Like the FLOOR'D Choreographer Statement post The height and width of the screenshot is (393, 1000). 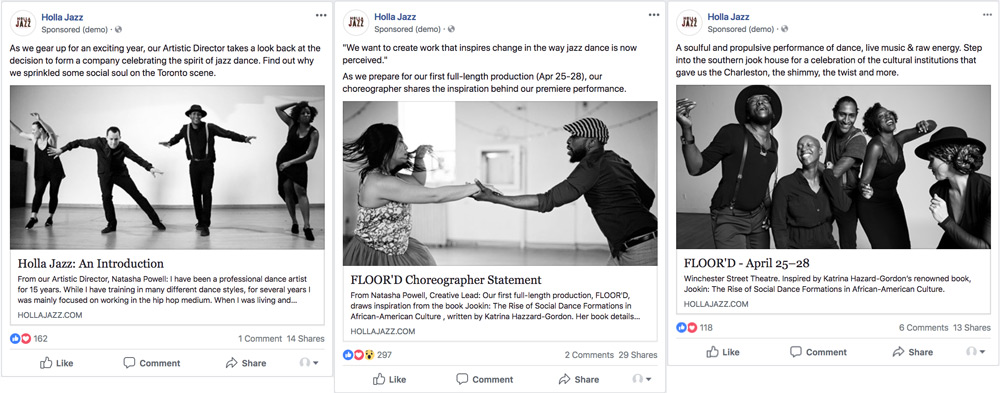(x=390, y=379)
